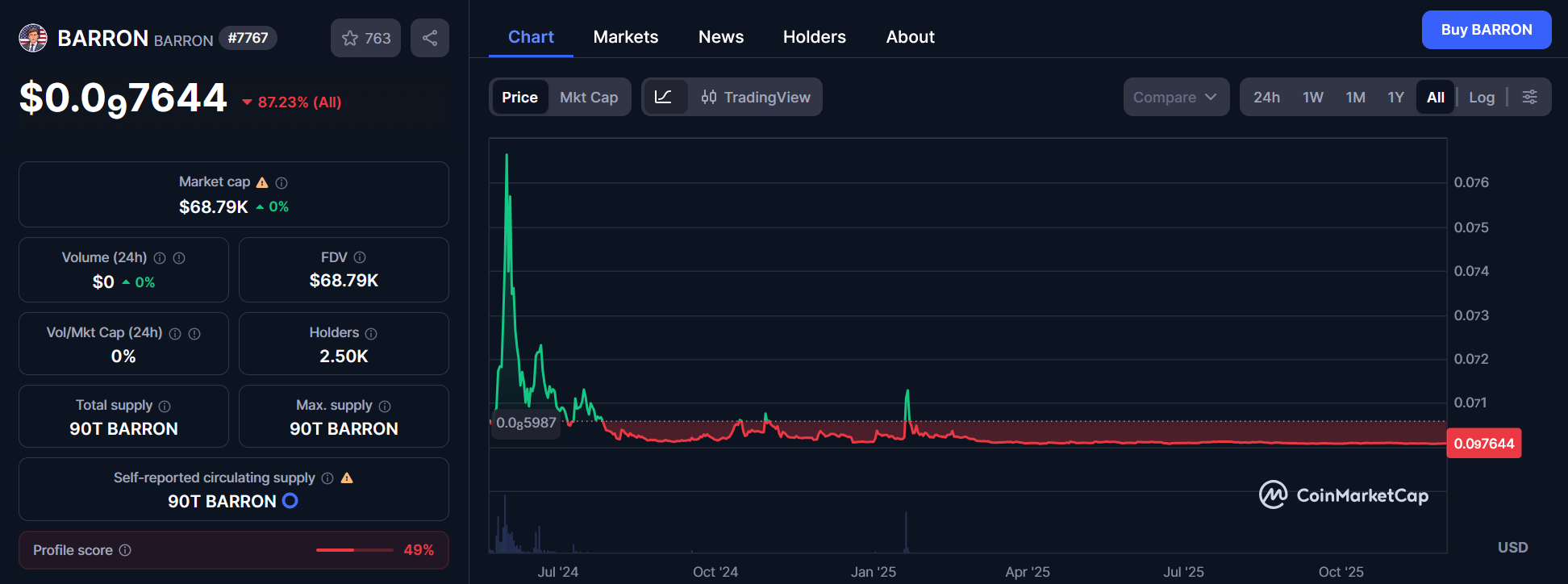
Task: Select the line chart view icon
Action: pos(663,97)
